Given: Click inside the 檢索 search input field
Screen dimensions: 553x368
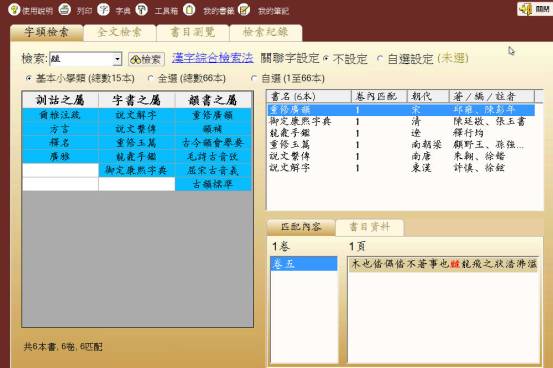Looking at the screenshot, I should pyautogui.click(x=81, y=59).
